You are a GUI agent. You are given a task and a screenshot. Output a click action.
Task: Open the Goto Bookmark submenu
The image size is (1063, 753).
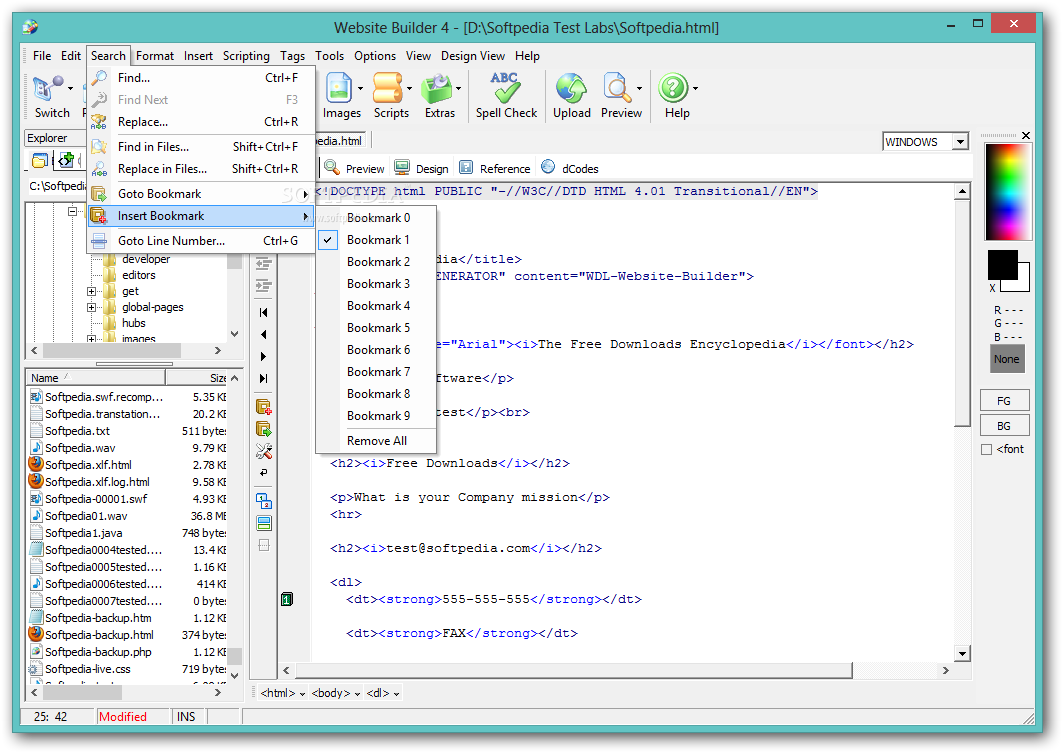202,194
